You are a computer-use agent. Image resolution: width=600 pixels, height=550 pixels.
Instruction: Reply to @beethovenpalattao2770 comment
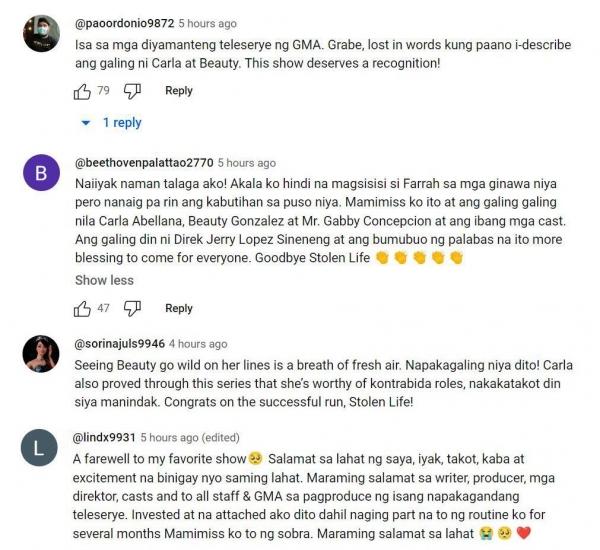point(179,308)
